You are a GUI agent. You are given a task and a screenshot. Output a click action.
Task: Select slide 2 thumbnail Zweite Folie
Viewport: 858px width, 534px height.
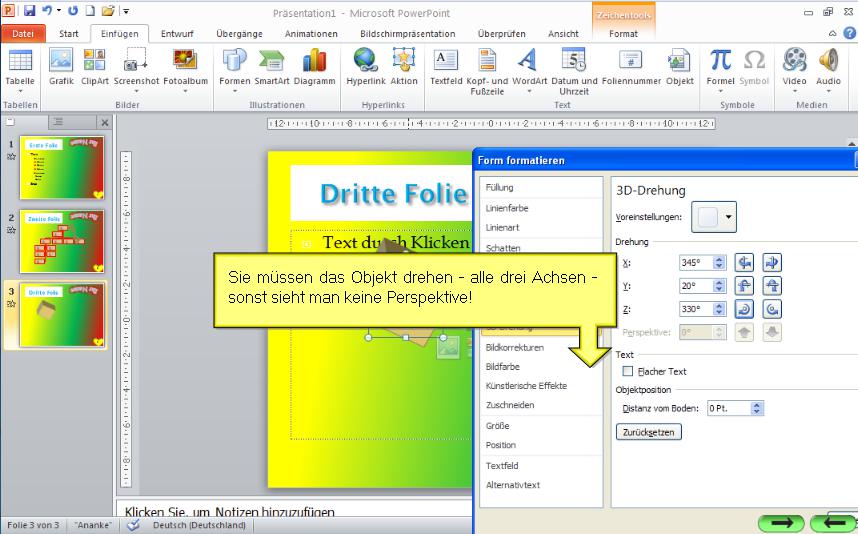(x=62, y=241)
